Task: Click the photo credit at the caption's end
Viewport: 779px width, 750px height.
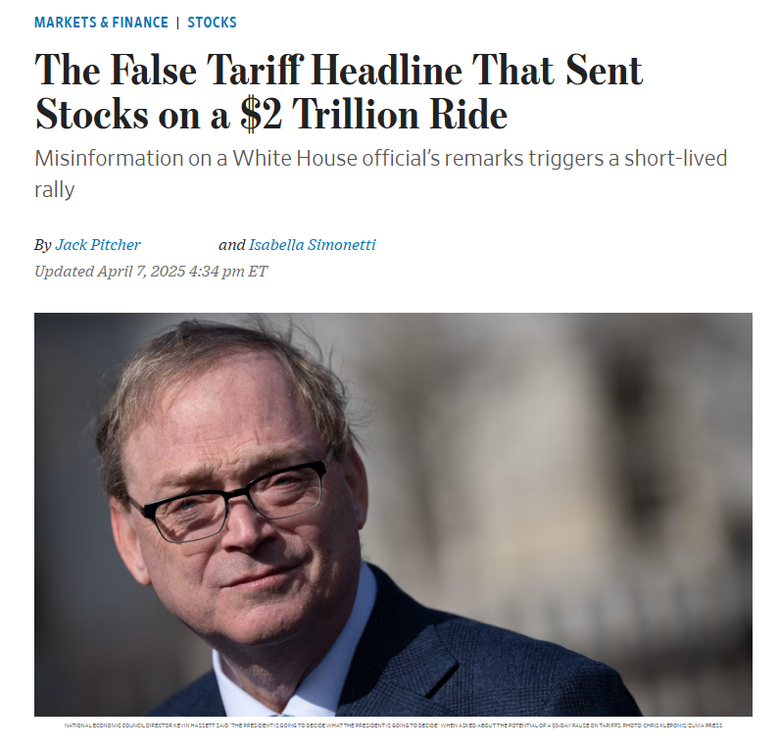Action: click(x=680, y=725)
